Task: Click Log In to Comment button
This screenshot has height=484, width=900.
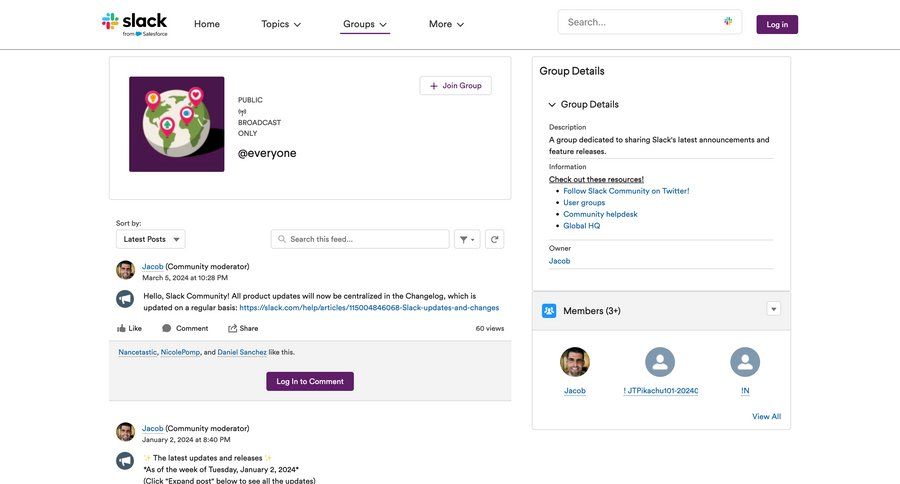Action: [x=310, y=381]
